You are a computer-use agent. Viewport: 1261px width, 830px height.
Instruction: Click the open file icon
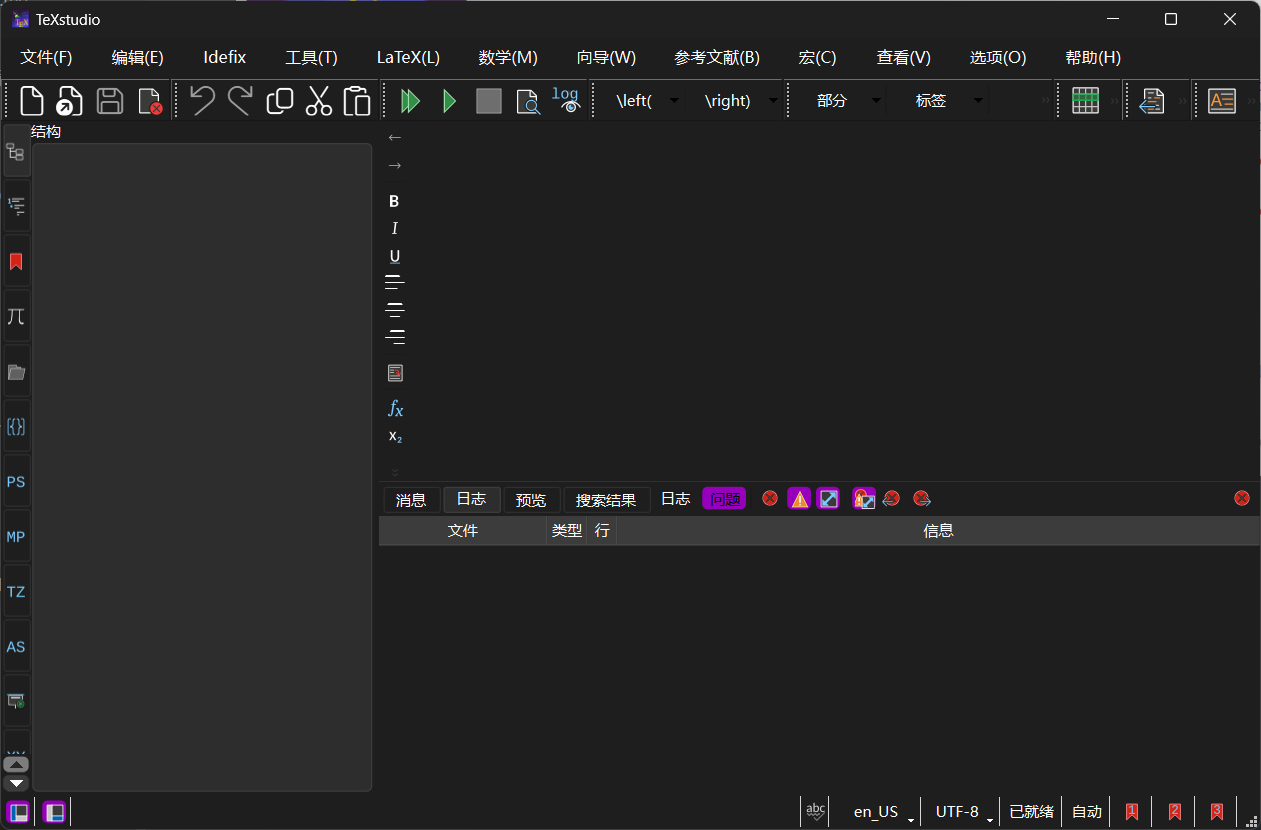tap(70, 101)
